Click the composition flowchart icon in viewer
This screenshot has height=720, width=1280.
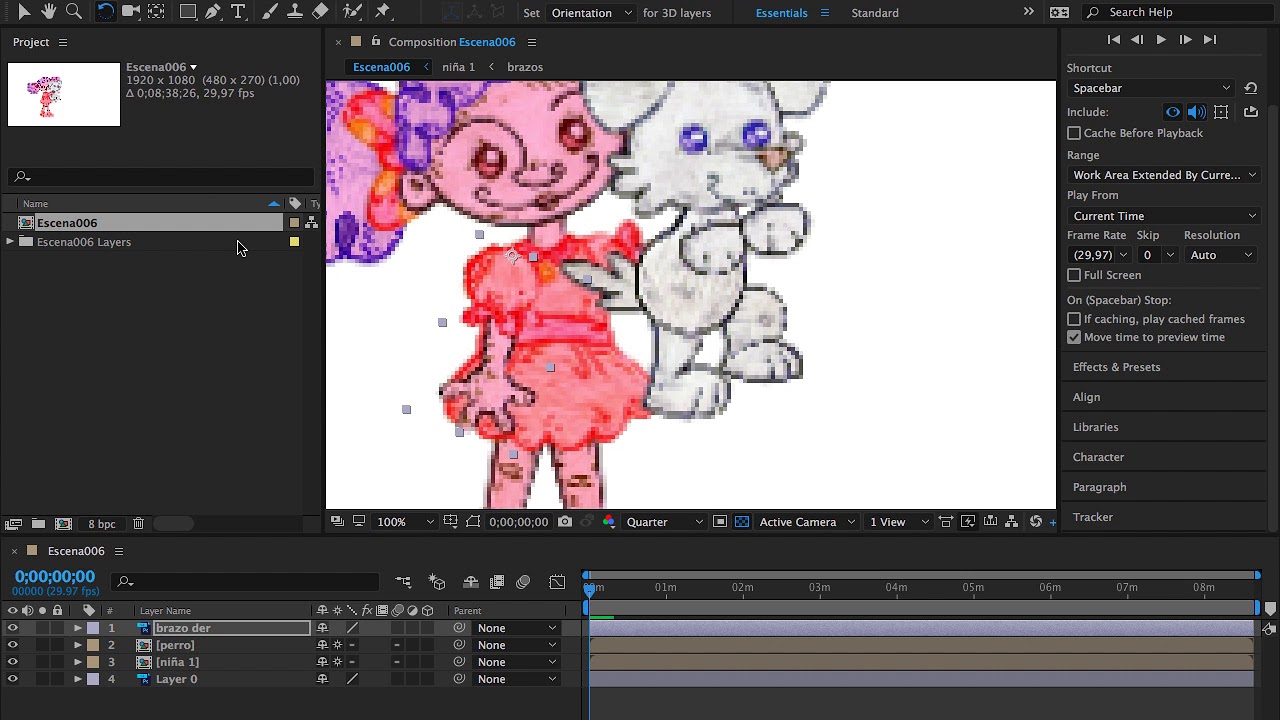click(x=1012, y=522)
